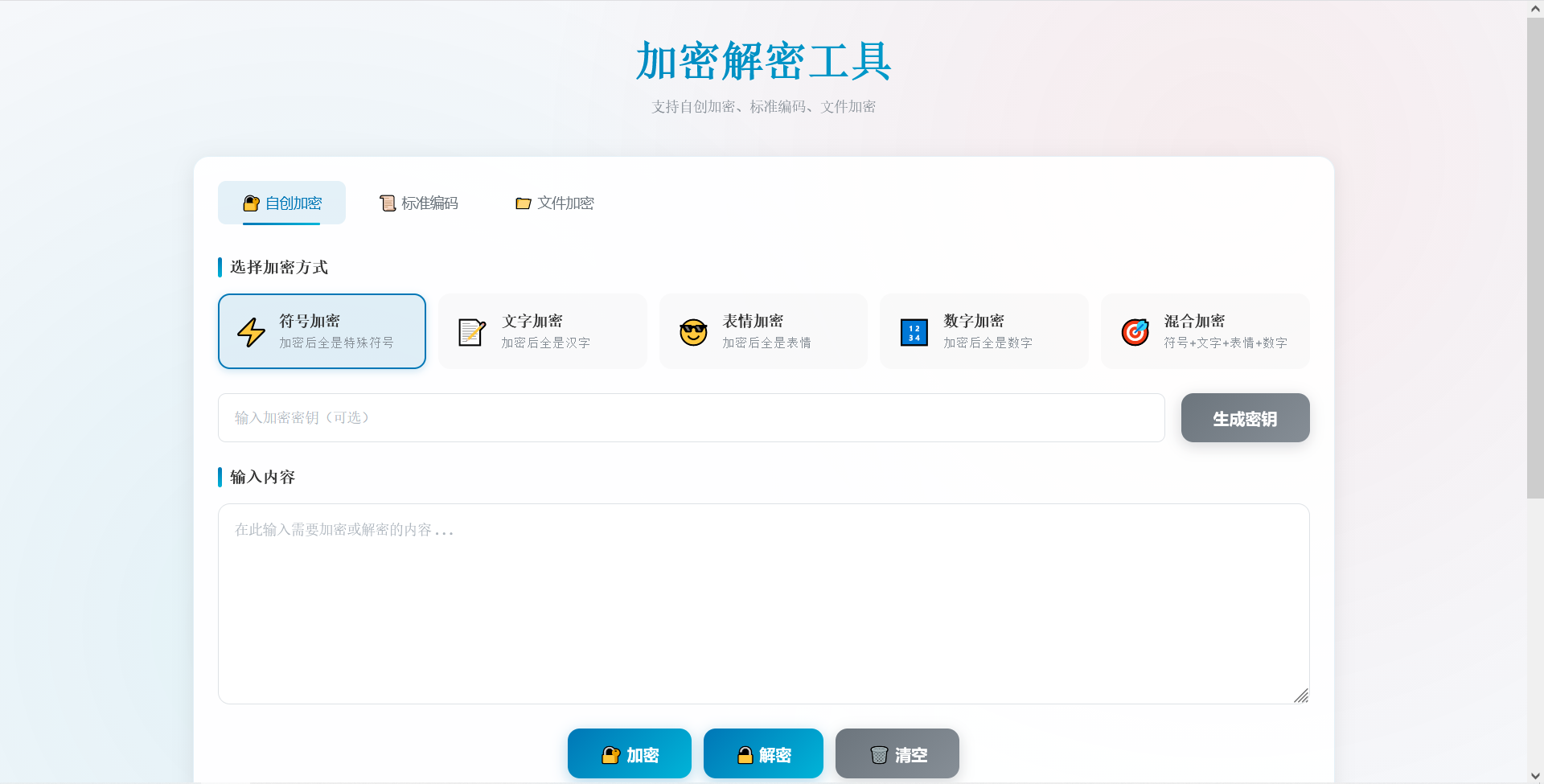1544x784 pixels.
Task: Click the lightning bolt icon for 符号加密
Action: coord(251,331)
